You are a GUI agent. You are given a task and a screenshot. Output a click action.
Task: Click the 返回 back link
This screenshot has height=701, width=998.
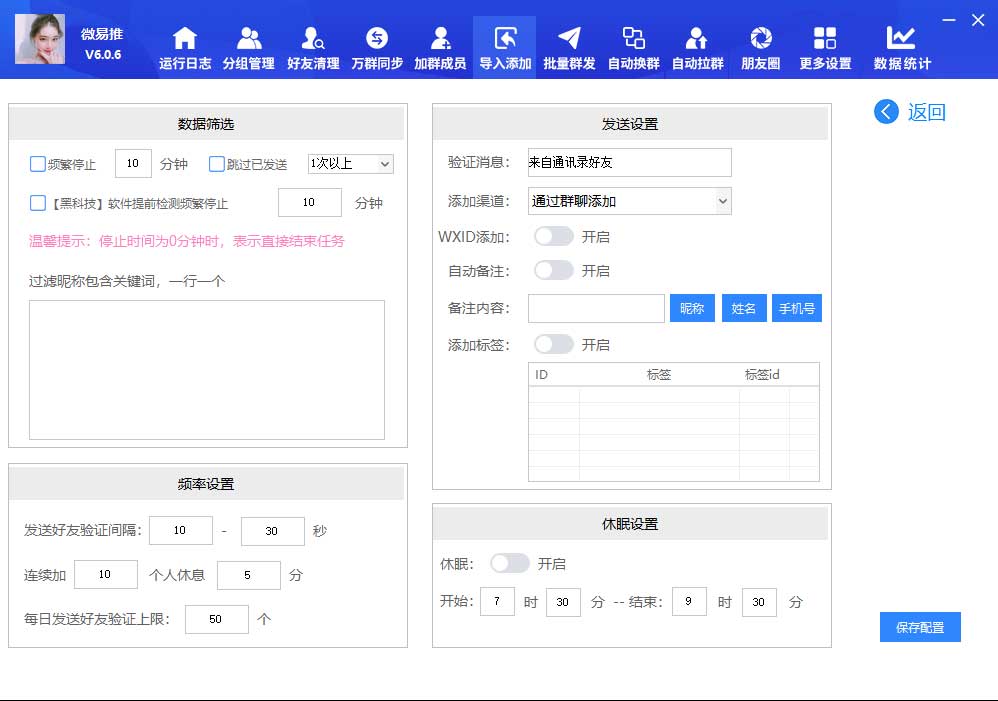click(x=910, y=112)
